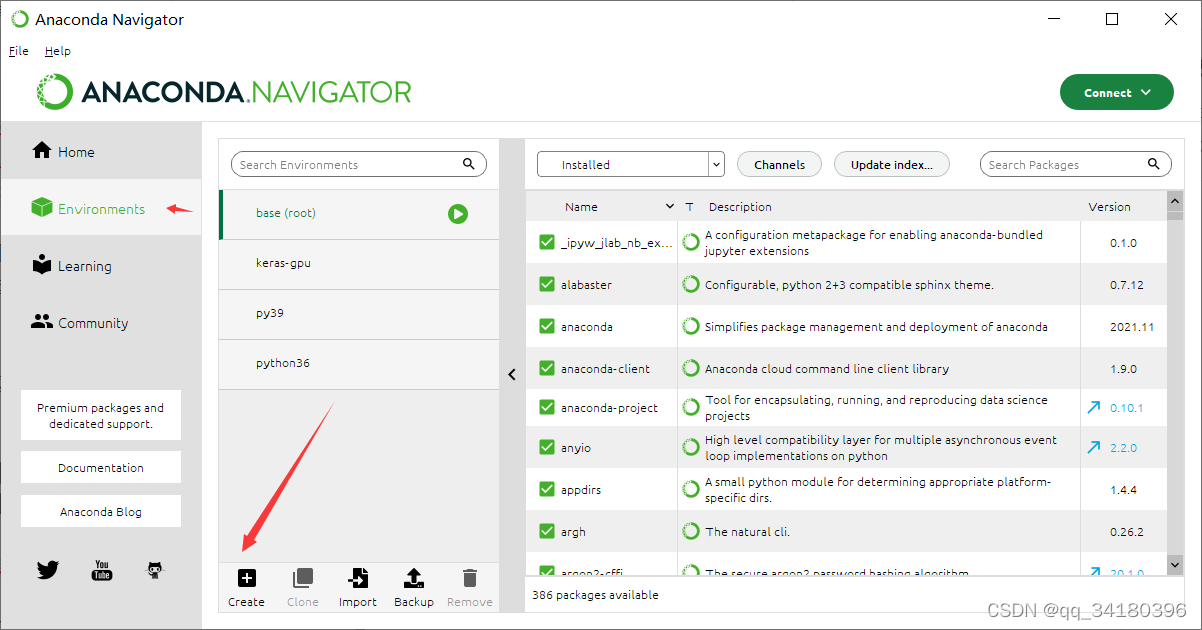Toggle the anaconda-project package checkbox

pyautogui.click(x=547, y=407)
